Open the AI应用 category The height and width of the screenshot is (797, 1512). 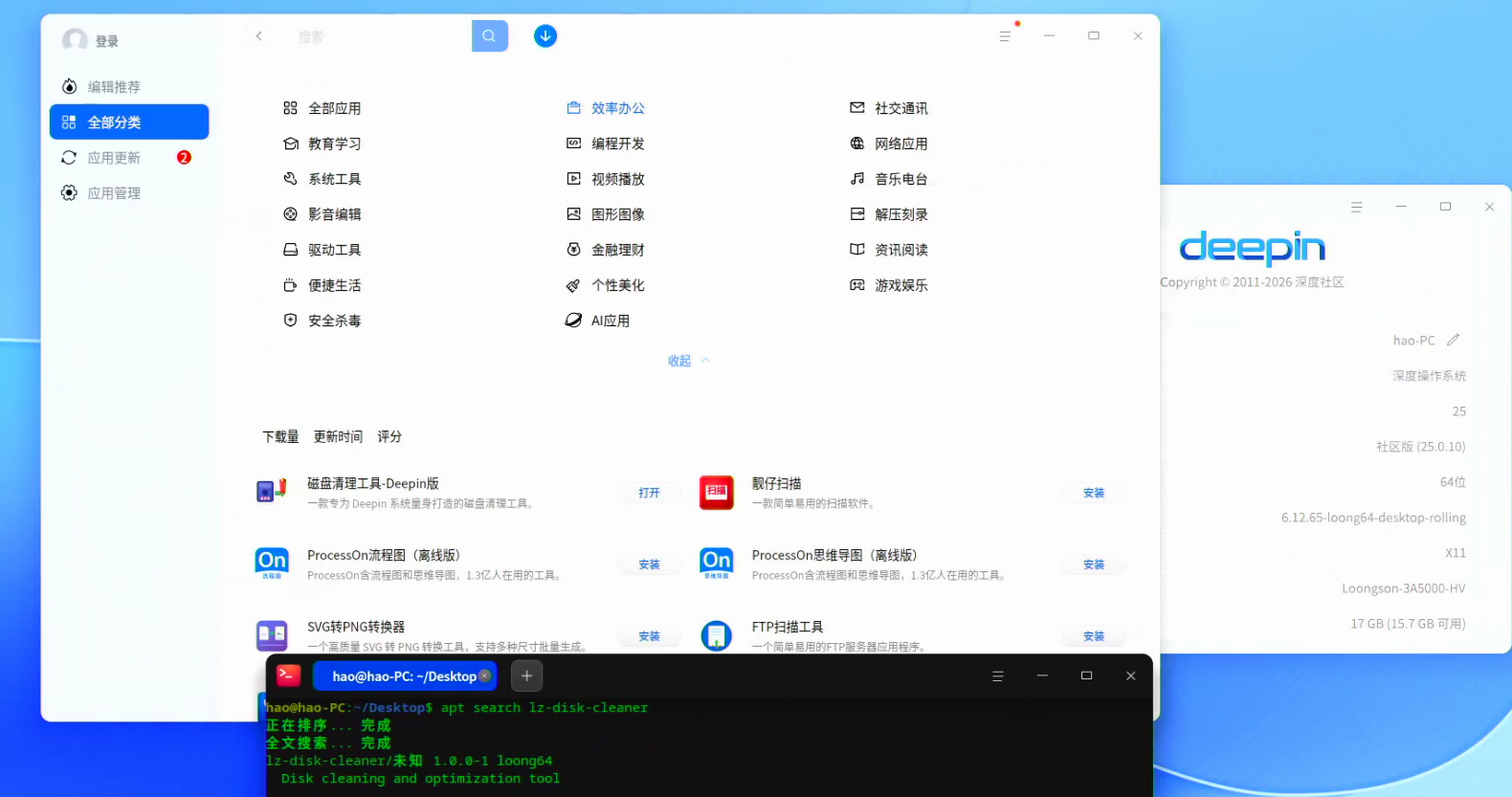click(x=598, y=321)
